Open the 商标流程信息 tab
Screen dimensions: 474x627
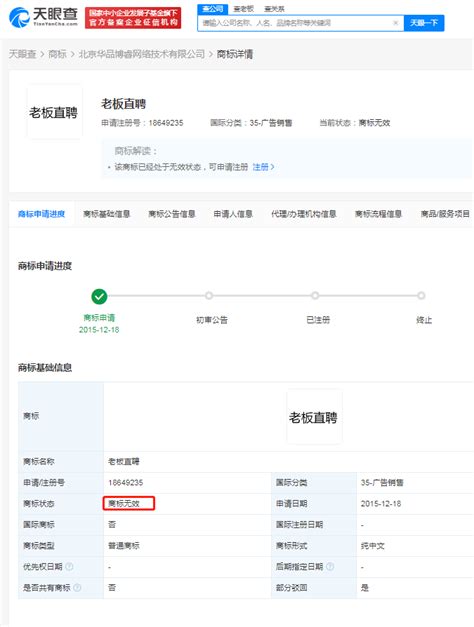(x=378, y=214)
